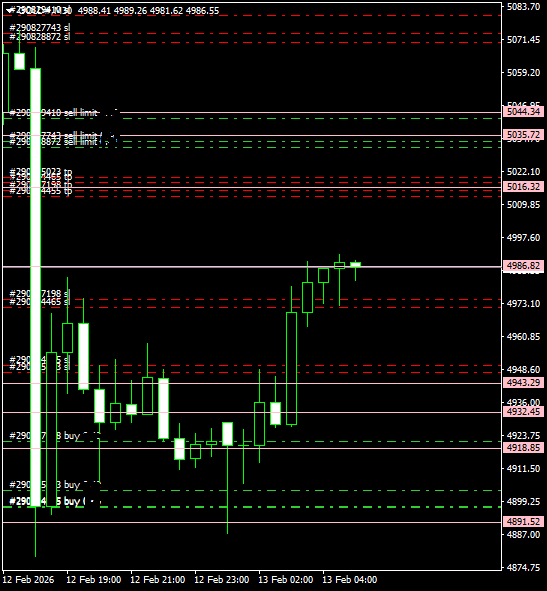Select the pink 4986.82 current price tag
This screenshot has width=547, height=591.
pyautogui.click(x=523, y=266)
